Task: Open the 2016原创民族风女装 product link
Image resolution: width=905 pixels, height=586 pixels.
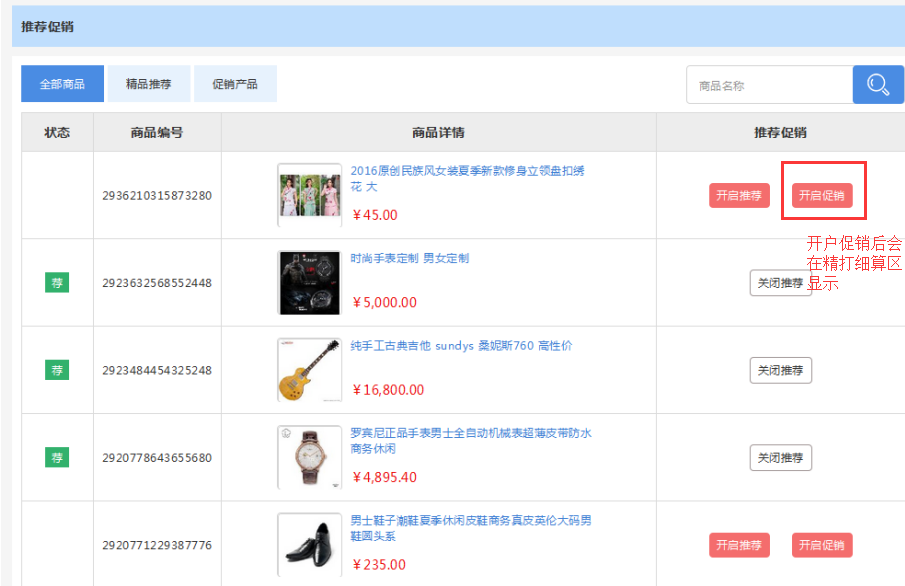Action: 468,178
